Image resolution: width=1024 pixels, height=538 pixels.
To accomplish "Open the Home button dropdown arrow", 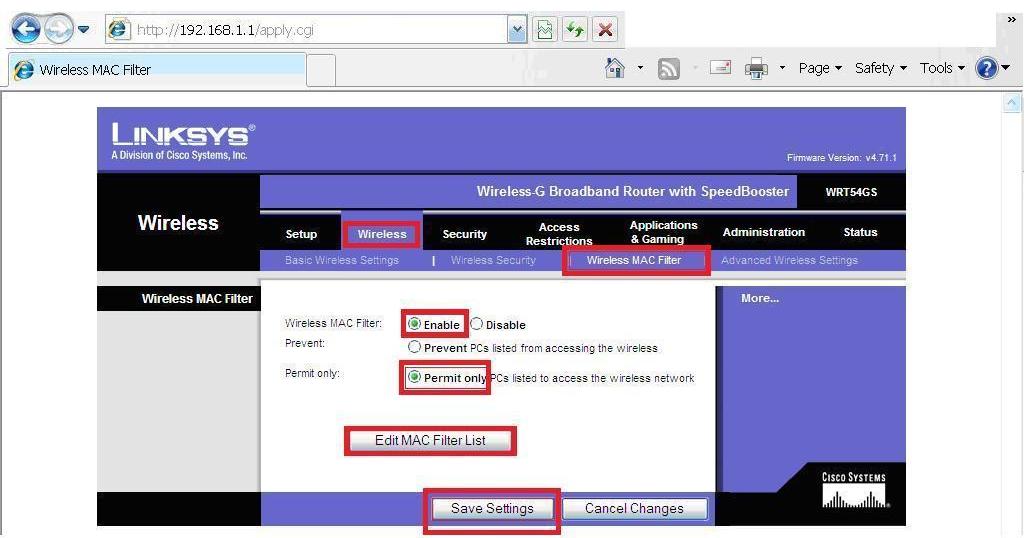I will tap(641, 68).
